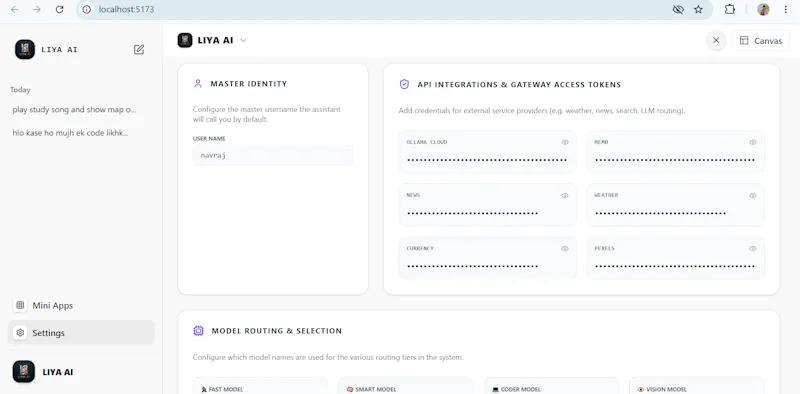Viewport: 800px width, 394px height.
Task: Click the Model Routing chip icon
Action: pos(198,331)
